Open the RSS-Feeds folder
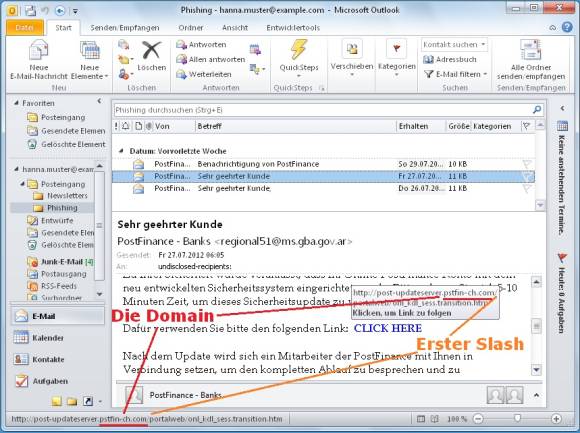Image resolution: width=580 pixels, height=433 pixels. (52, 287)
